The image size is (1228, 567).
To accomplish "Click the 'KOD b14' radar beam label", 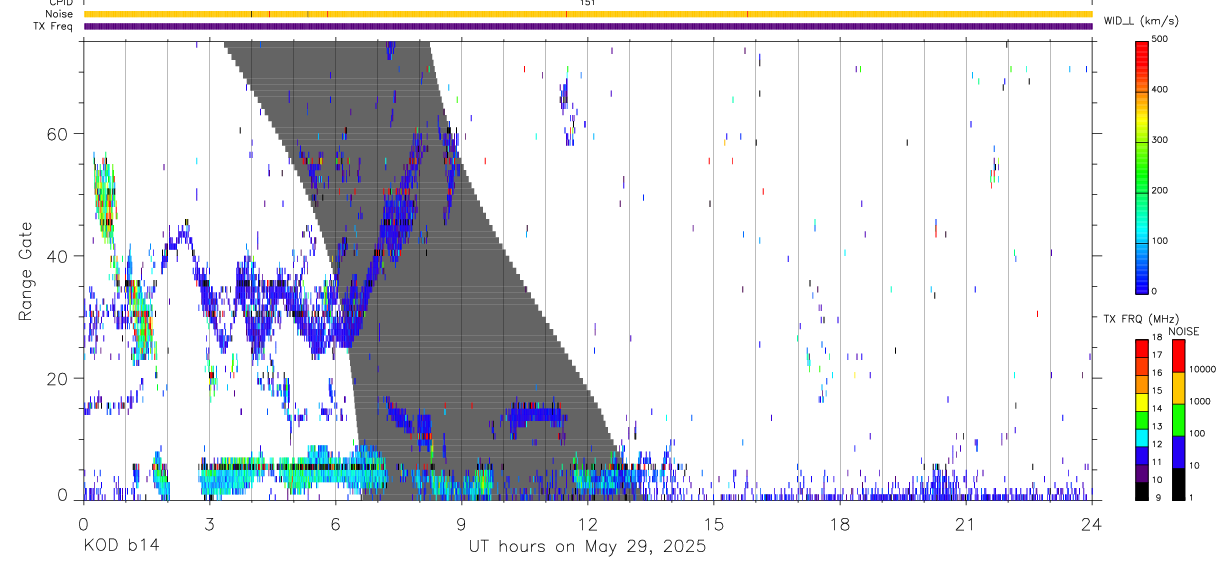I will (x=120, y=546).
